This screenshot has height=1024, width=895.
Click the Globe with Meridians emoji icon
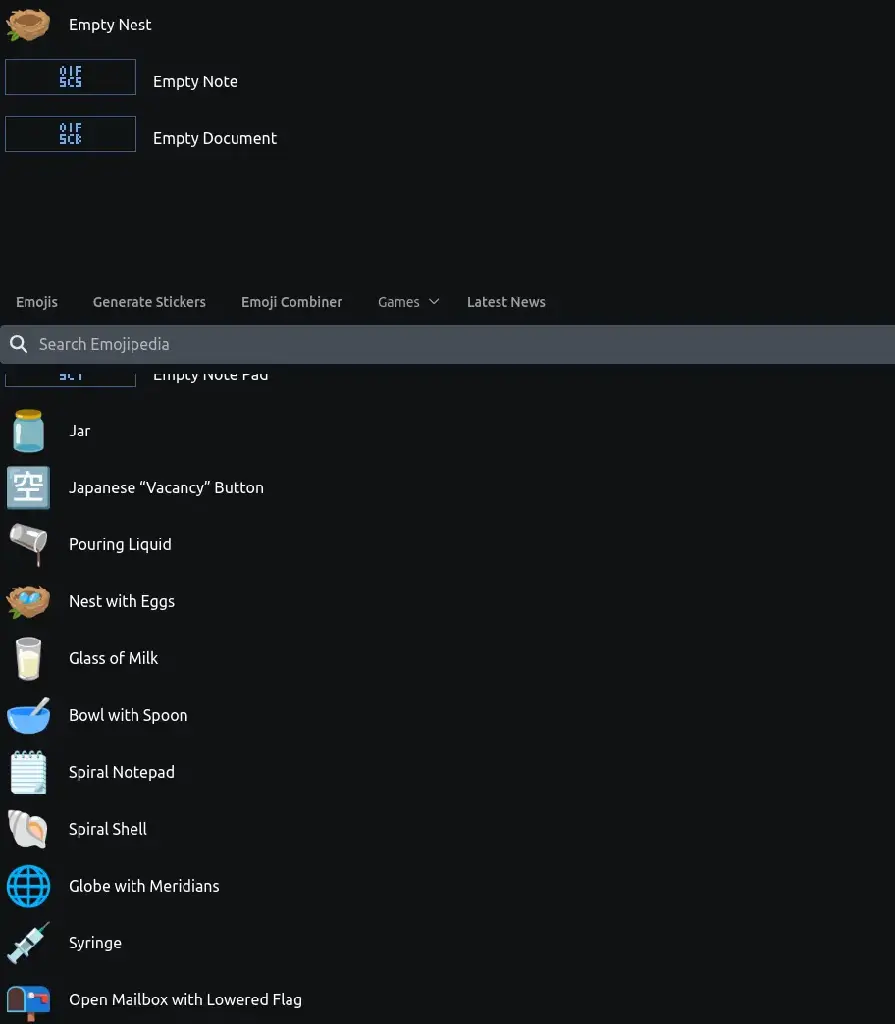(x=28, y=886)
